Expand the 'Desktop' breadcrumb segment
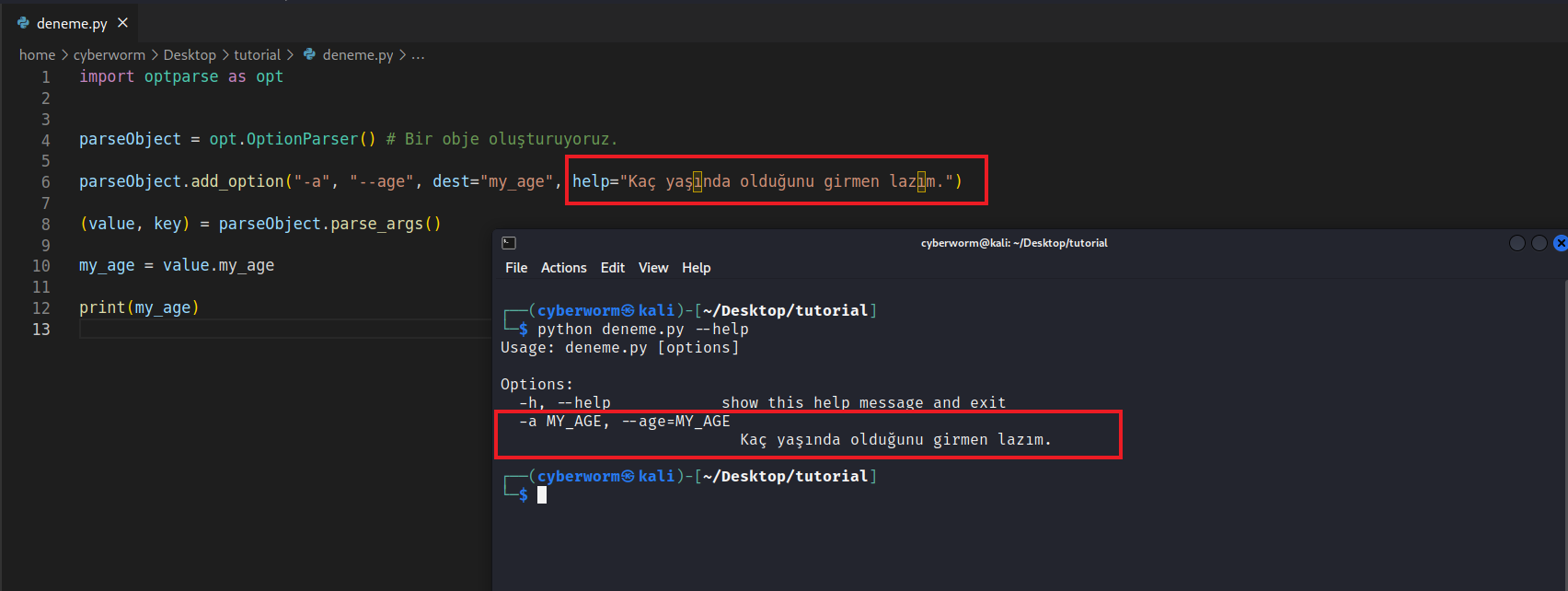Viewport: 1568px width, 591px height. pyautogui.click(x=190, y=55)
